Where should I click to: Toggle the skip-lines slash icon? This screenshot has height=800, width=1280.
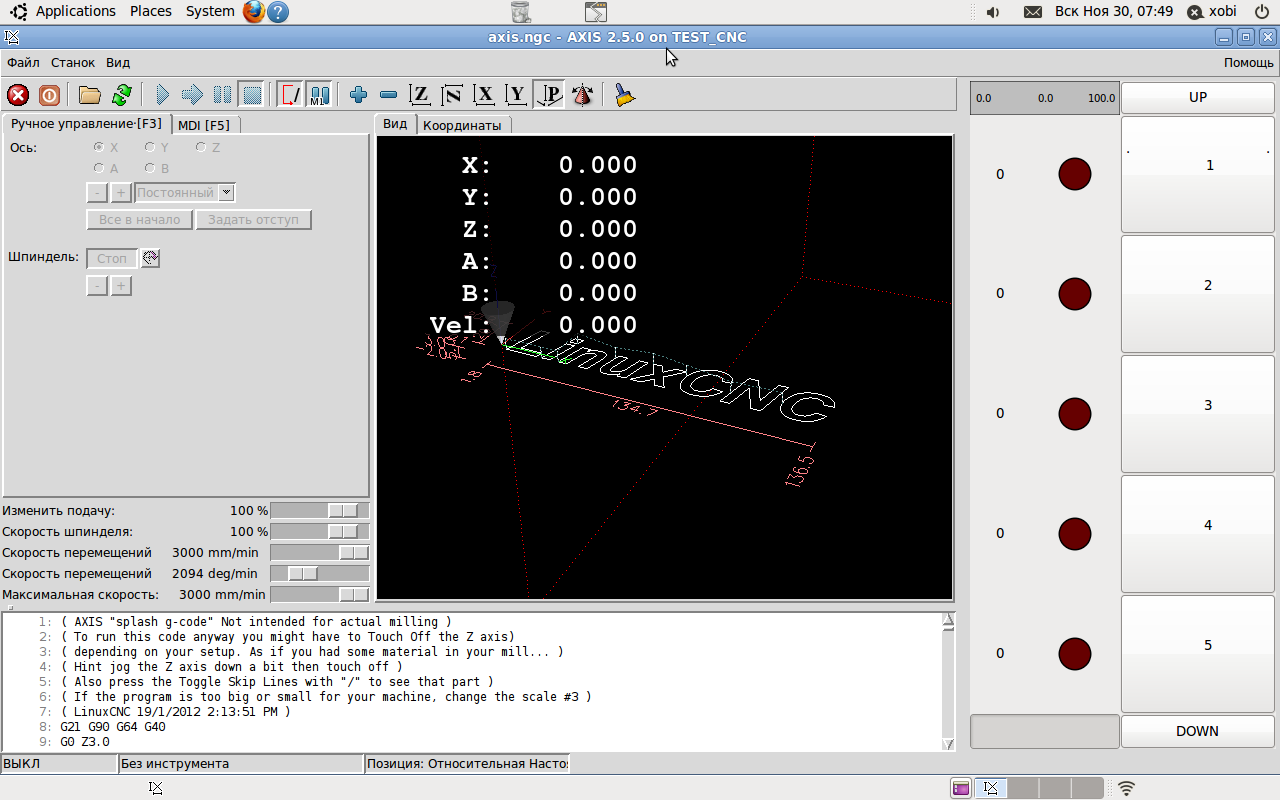pyautogui.click(x=290, y=95)
